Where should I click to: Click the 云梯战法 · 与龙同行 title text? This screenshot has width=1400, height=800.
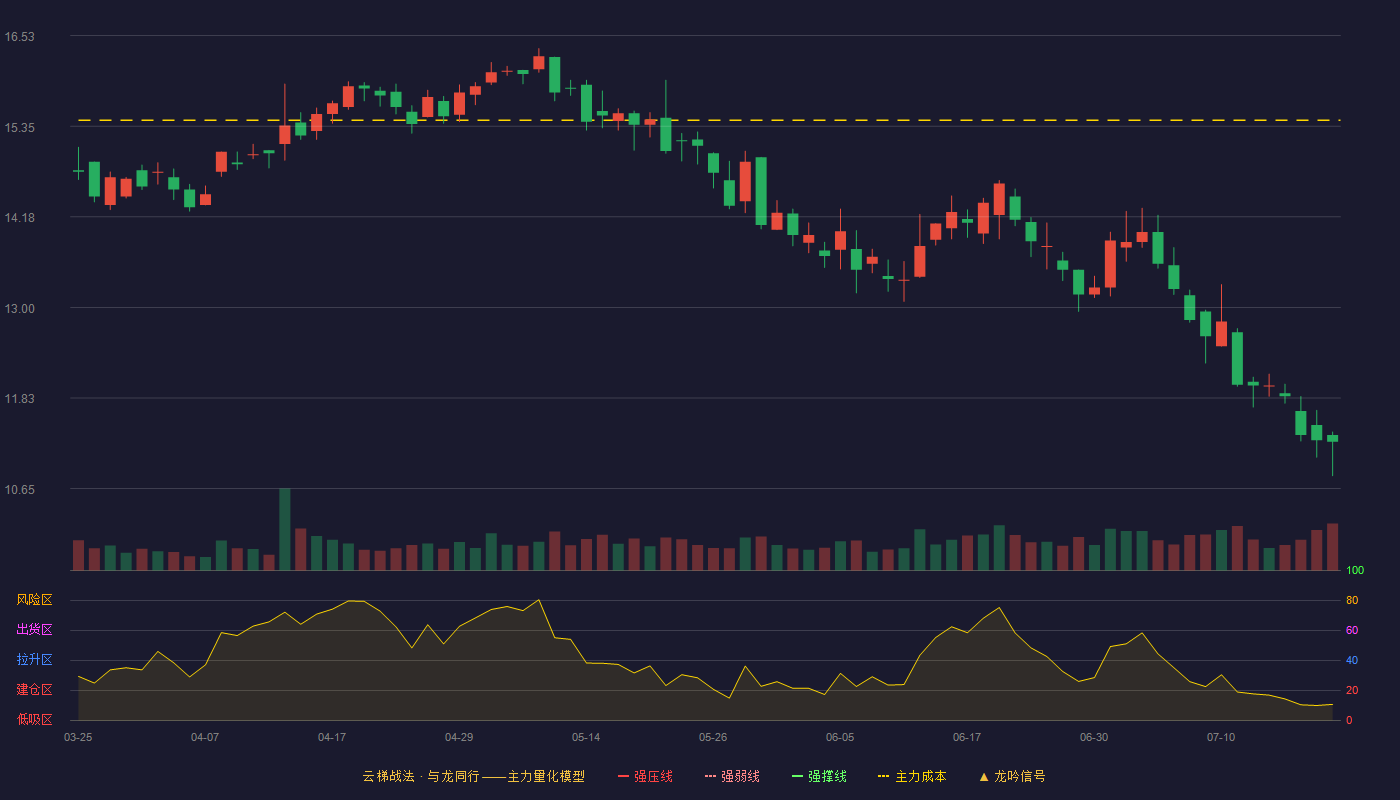pos(421,776)
